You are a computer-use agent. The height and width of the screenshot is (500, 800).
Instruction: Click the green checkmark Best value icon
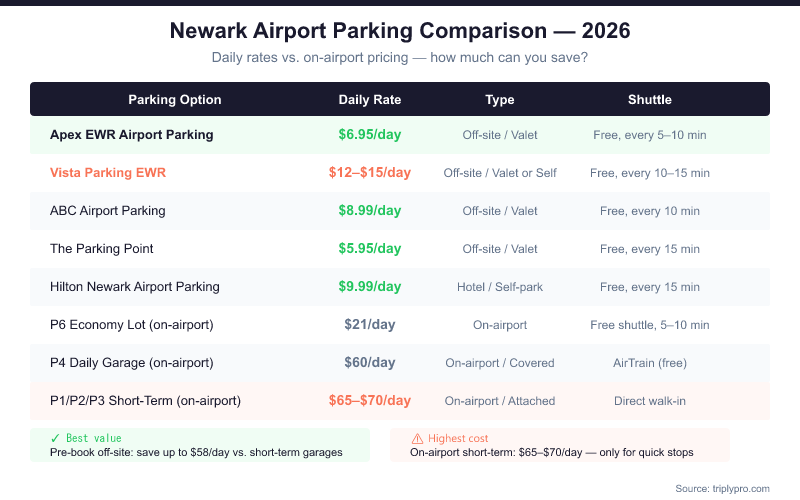click(x=55, y=438)
